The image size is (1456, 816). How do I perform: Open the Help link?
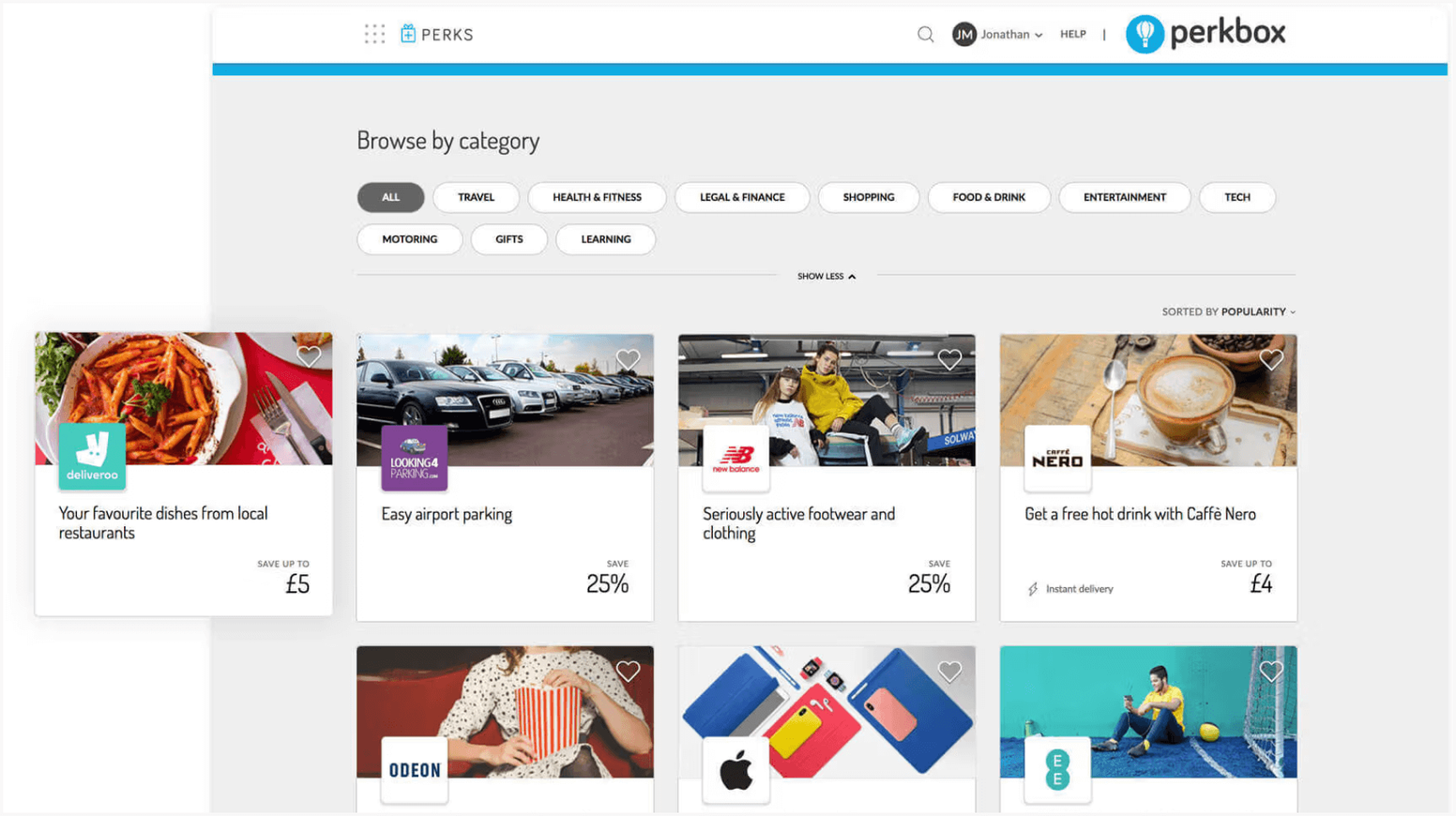1073,35
